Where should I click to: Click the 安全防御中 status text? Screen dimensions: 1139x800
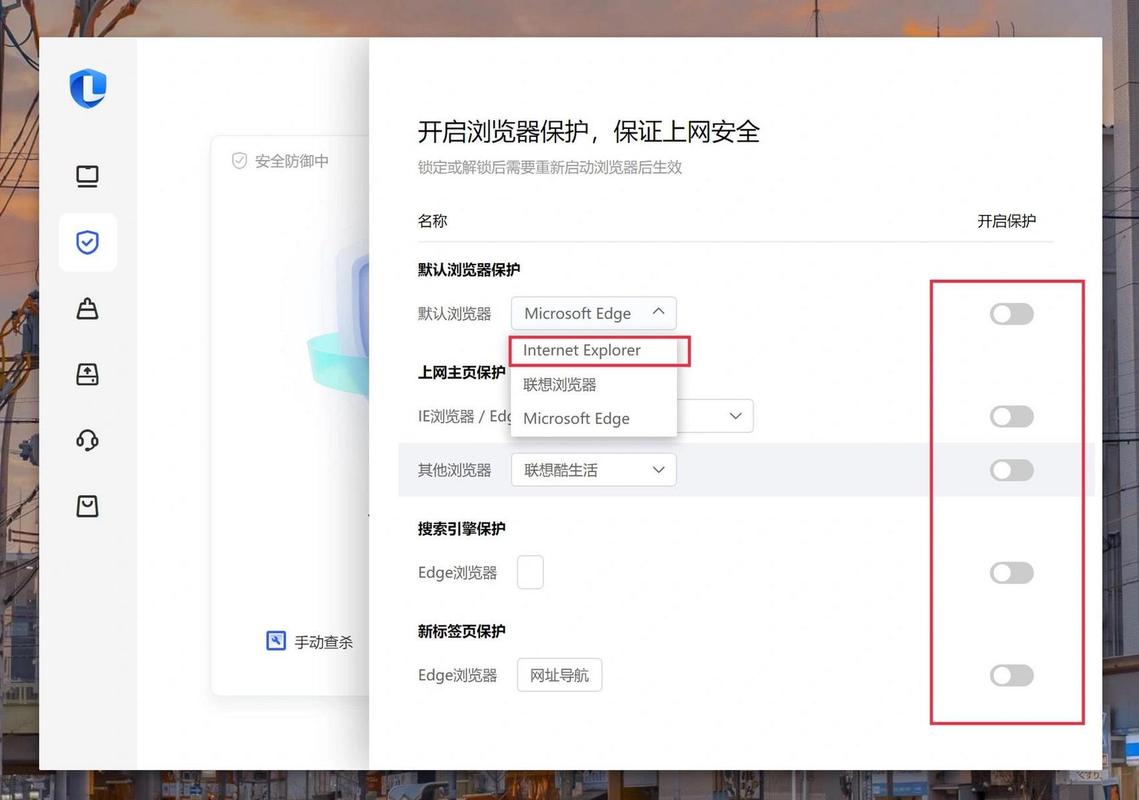(291, 161)
